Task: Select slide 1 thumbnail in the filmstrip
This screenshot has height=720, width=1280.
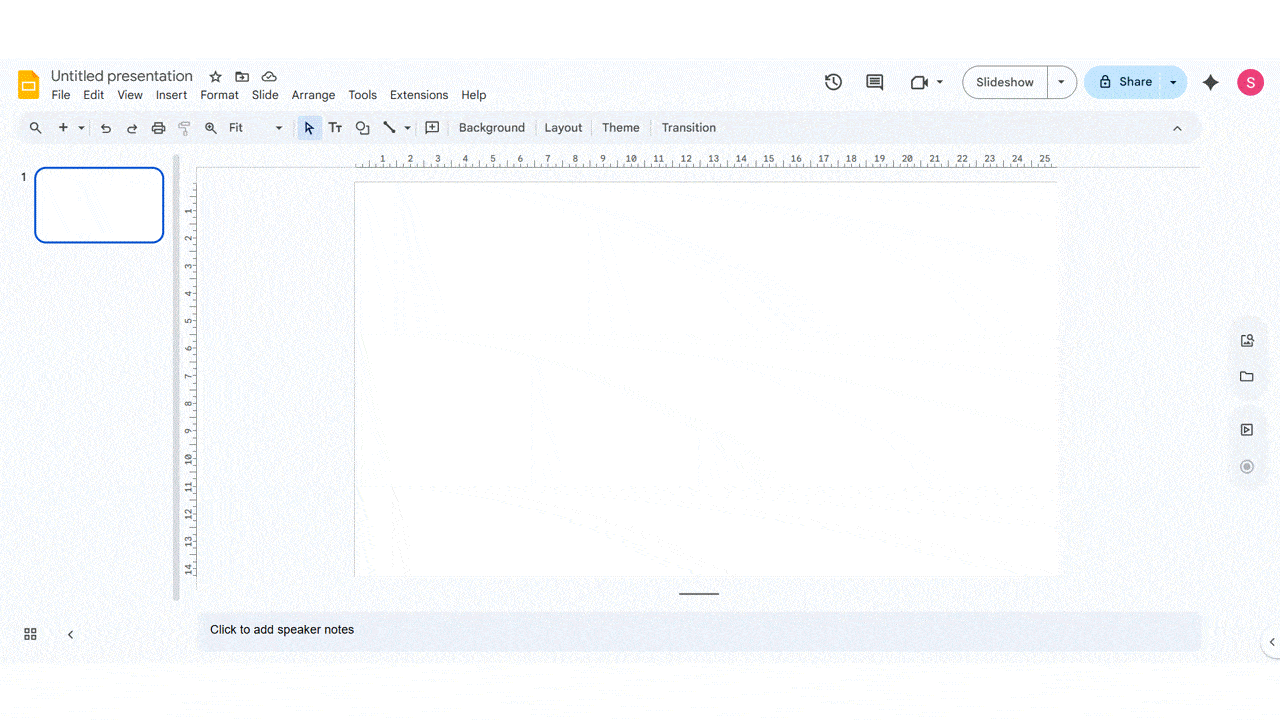Action: tap(98, 205)
